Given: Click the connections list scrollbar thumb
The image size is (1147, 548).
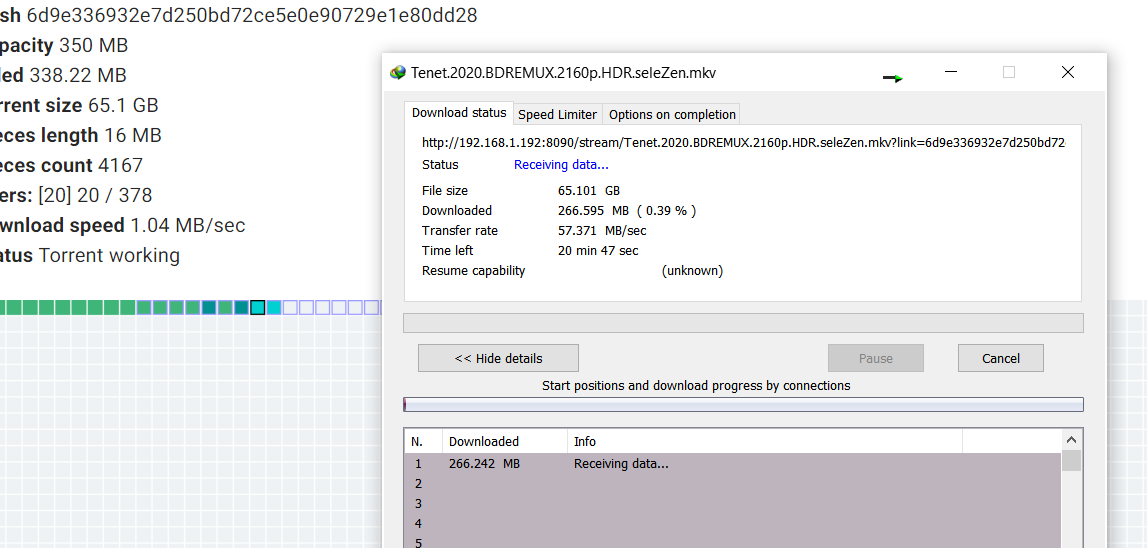Looking at the screenshot, I should pos(1072,461).
